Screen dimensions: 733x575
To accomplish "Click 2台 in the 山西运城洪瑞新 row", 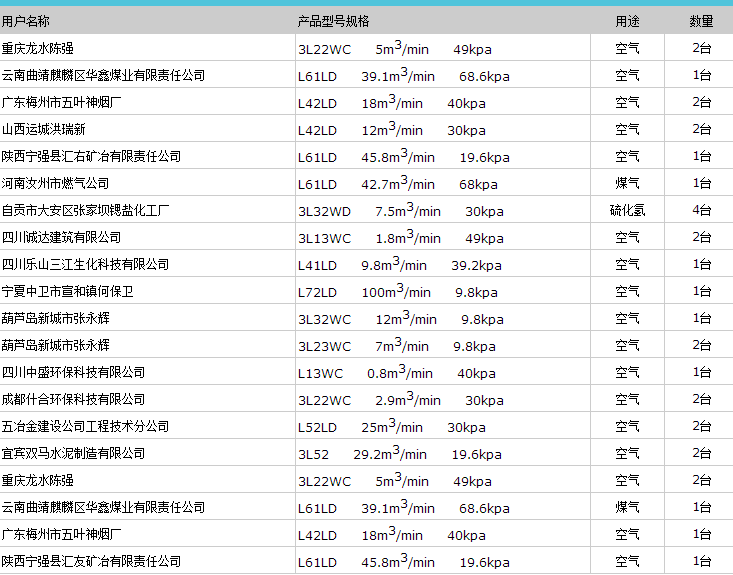I will point(702,129).
